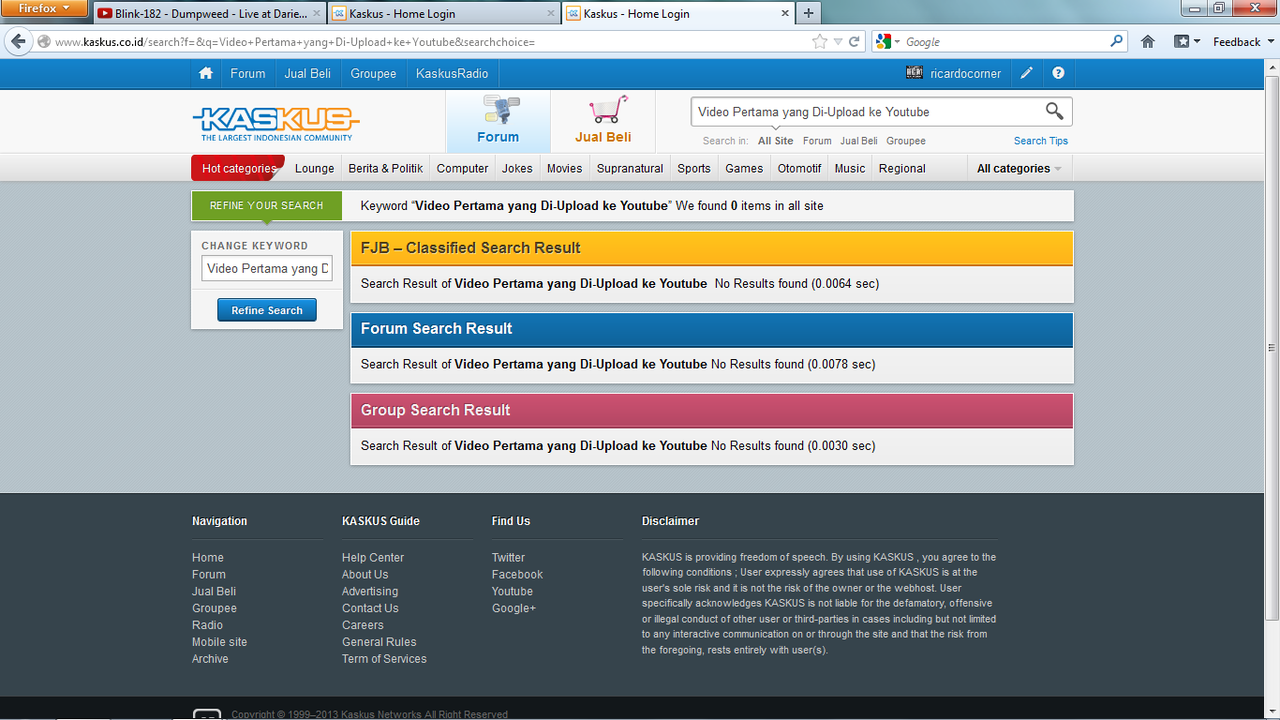Open Jual Beli in the blue top navbar
The image size is (1280, 720).
tap(308, 73)
